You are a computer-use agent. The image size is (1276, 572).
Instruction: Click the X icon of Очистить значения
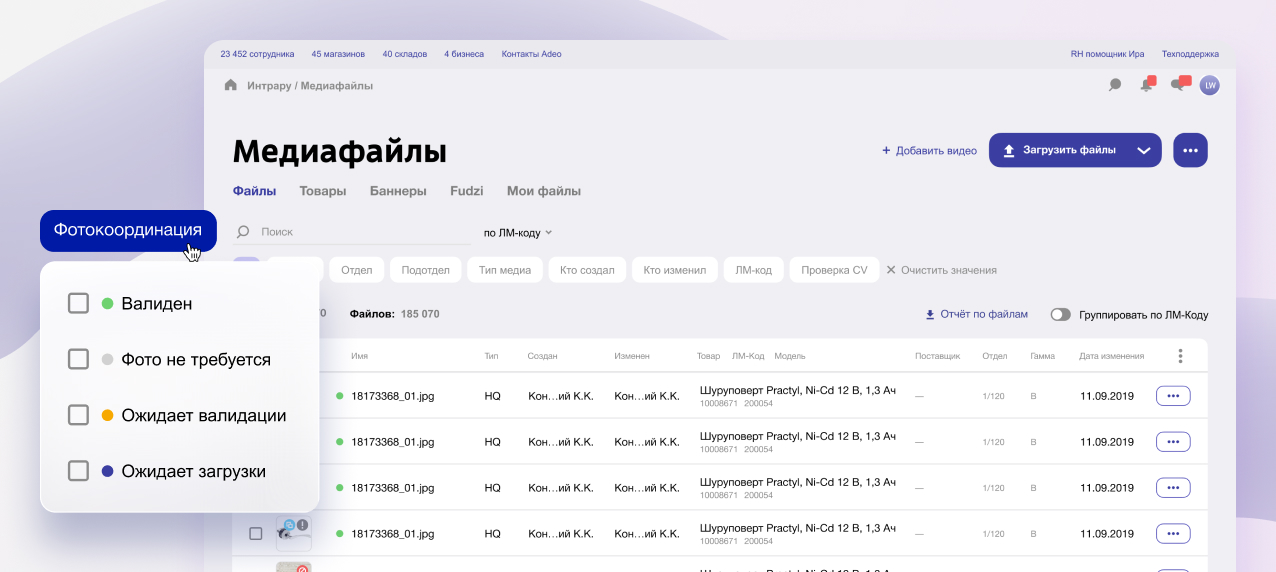[x=891, y=270]
